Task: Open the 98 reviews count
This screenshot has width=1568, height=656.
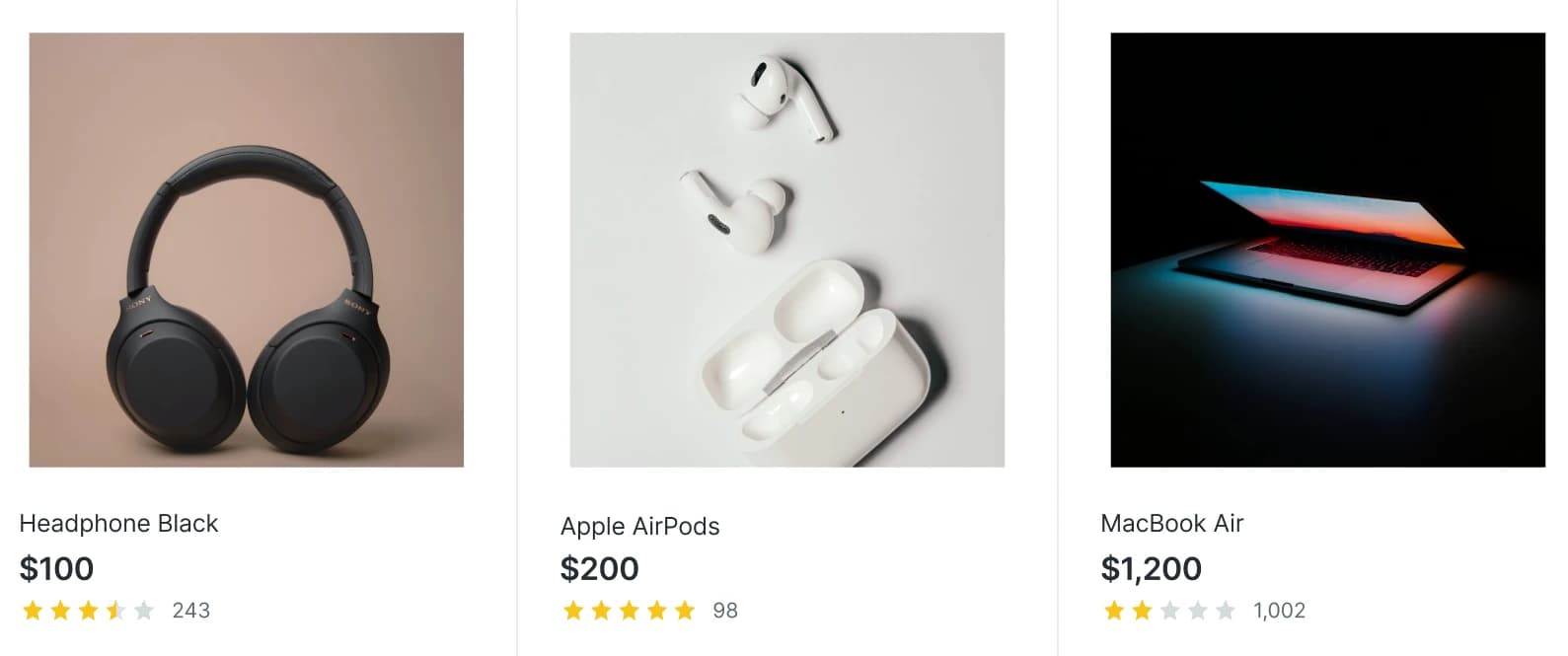Action: 725,611
